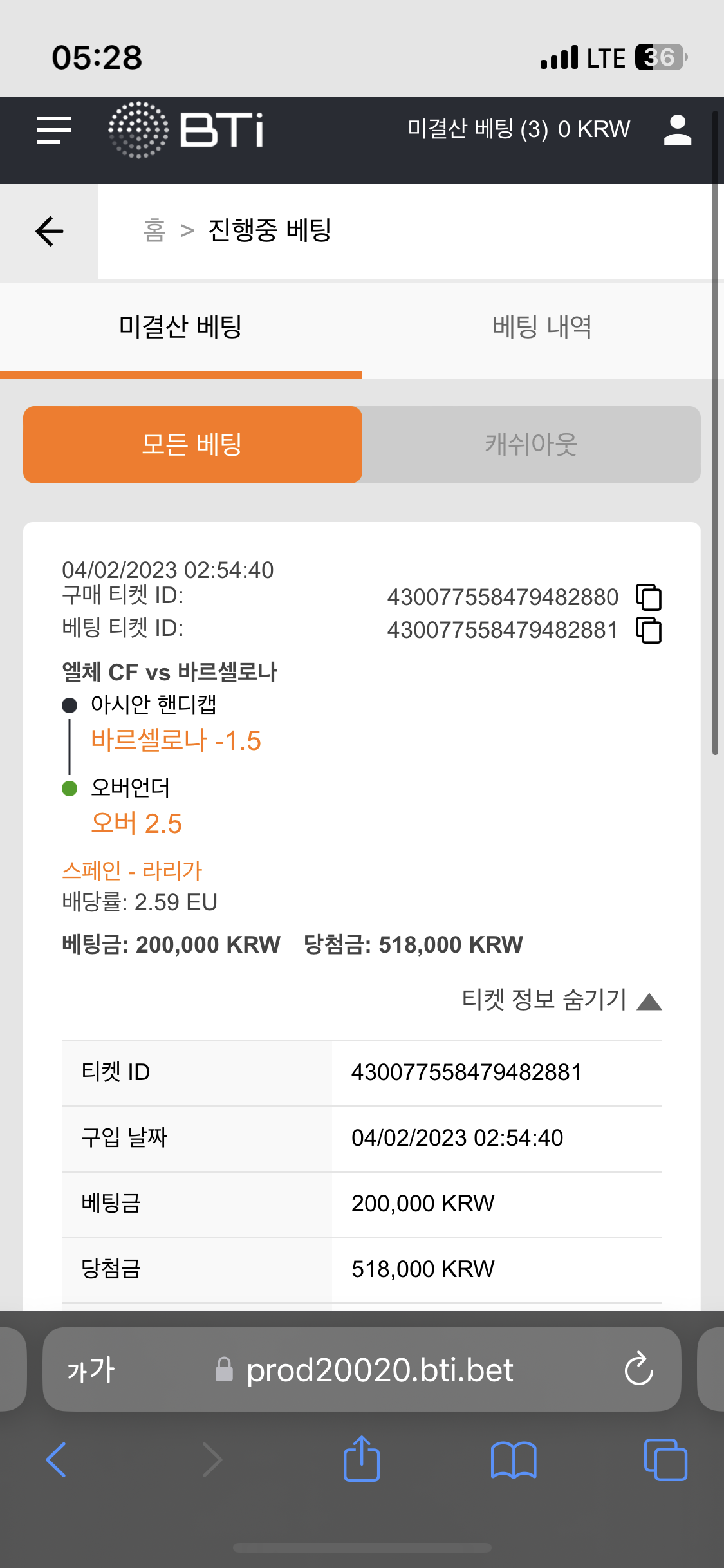Open the 스페인 - 라리가 league link
The width and height of the screenshot is (724, 1568).
pos(132,871)
